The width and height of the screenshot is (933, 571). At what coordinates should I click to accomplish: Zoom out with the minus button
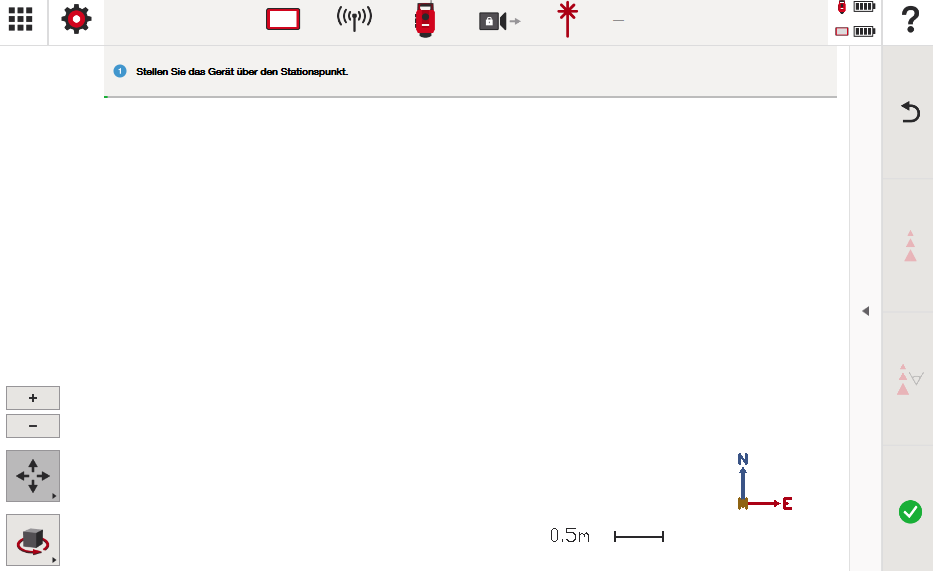[x=33, y=426]
